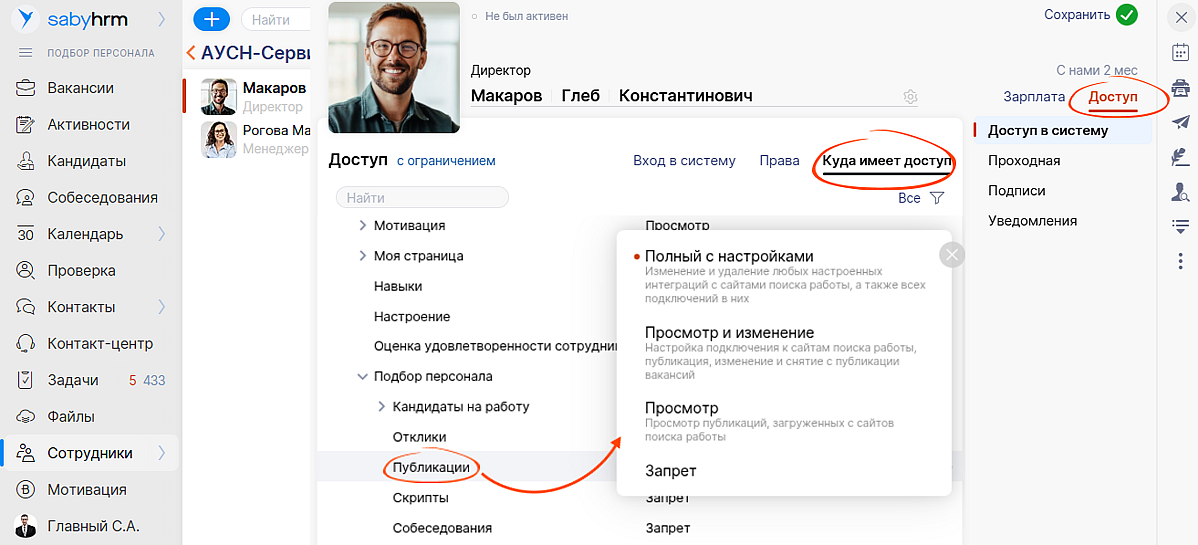1198x545 pixels.
Task: Click the paper plane send icon
Action: [x=1179, y=122]
